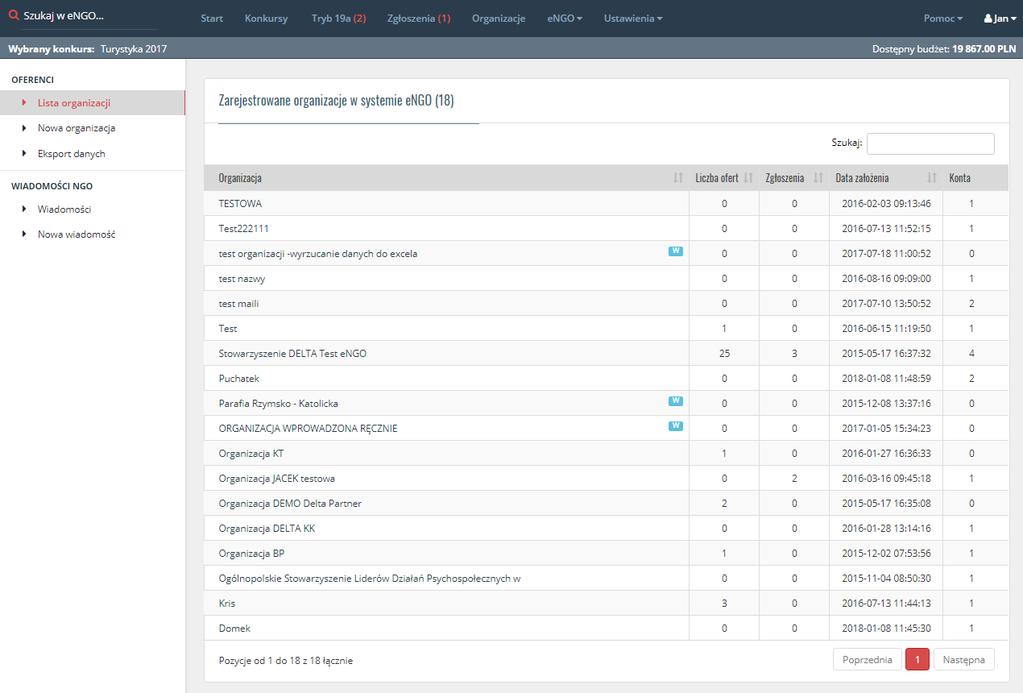Open the Ustawienia dropdown menu
1023x693 pixels.
633,18
